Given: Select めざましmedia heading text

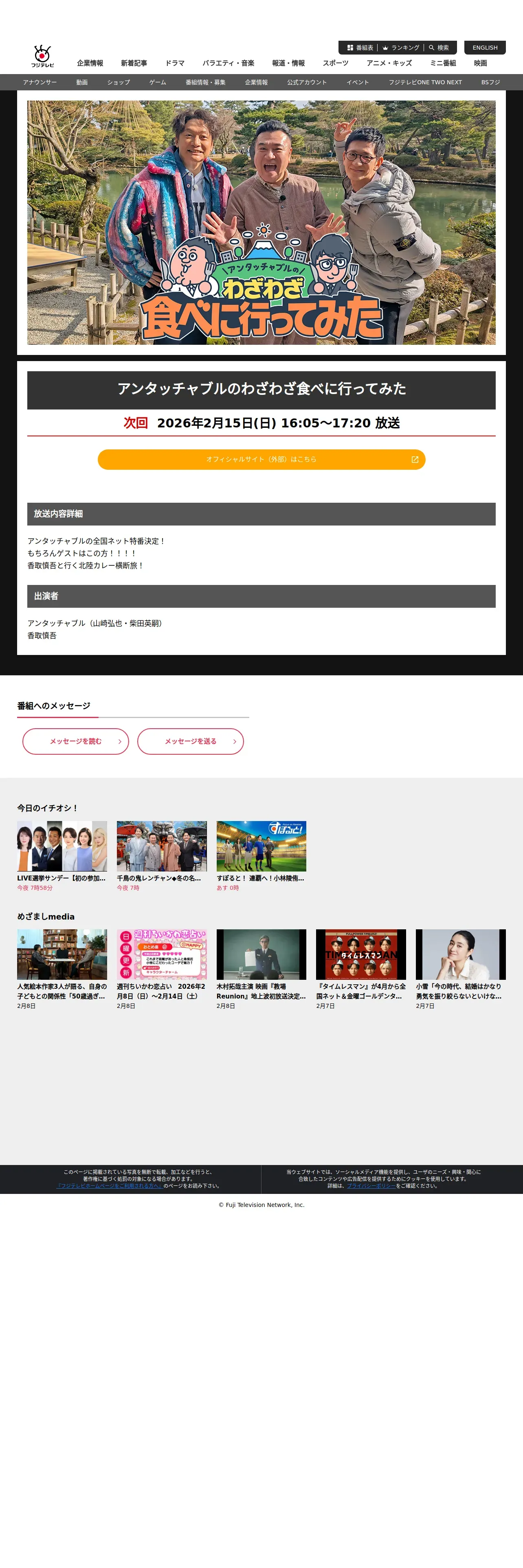Looking at the screenshot, I should click(x=46, y=916).
